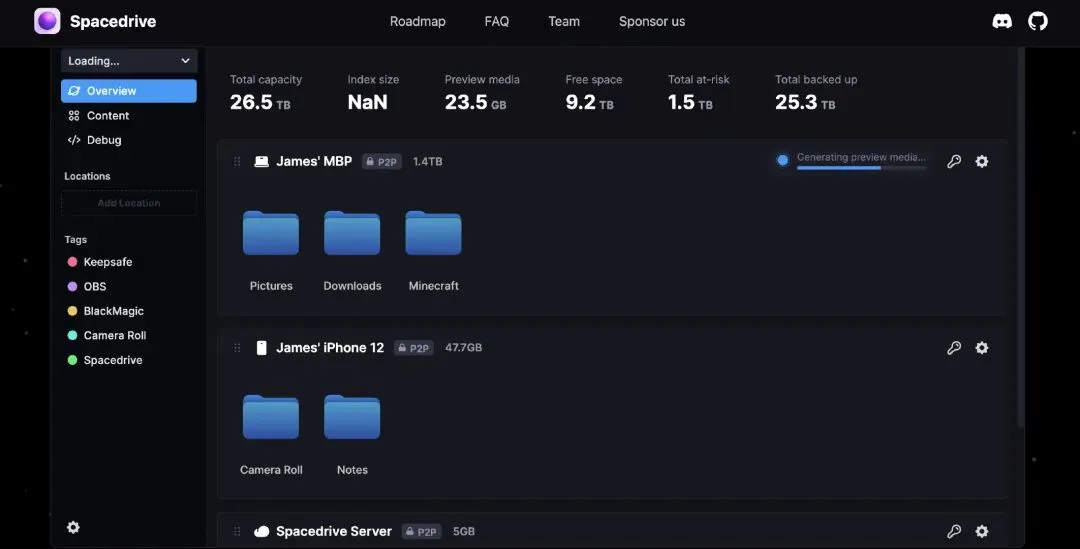Click the Total backed up 25.3 TB value
This screenshot has width=1080, height=549.
click(x=805, y=102)
